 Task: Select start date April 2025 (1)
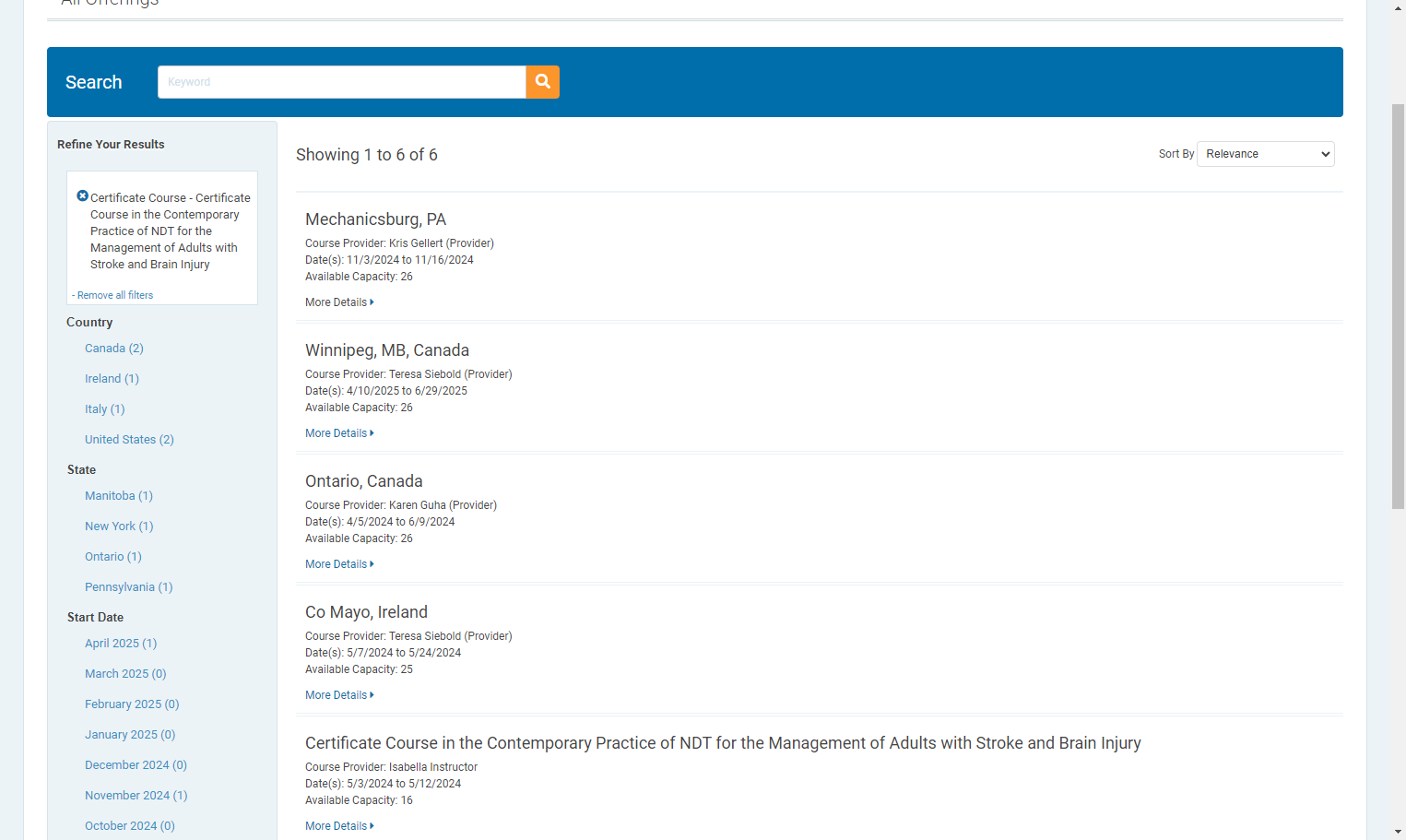point(121,644)
